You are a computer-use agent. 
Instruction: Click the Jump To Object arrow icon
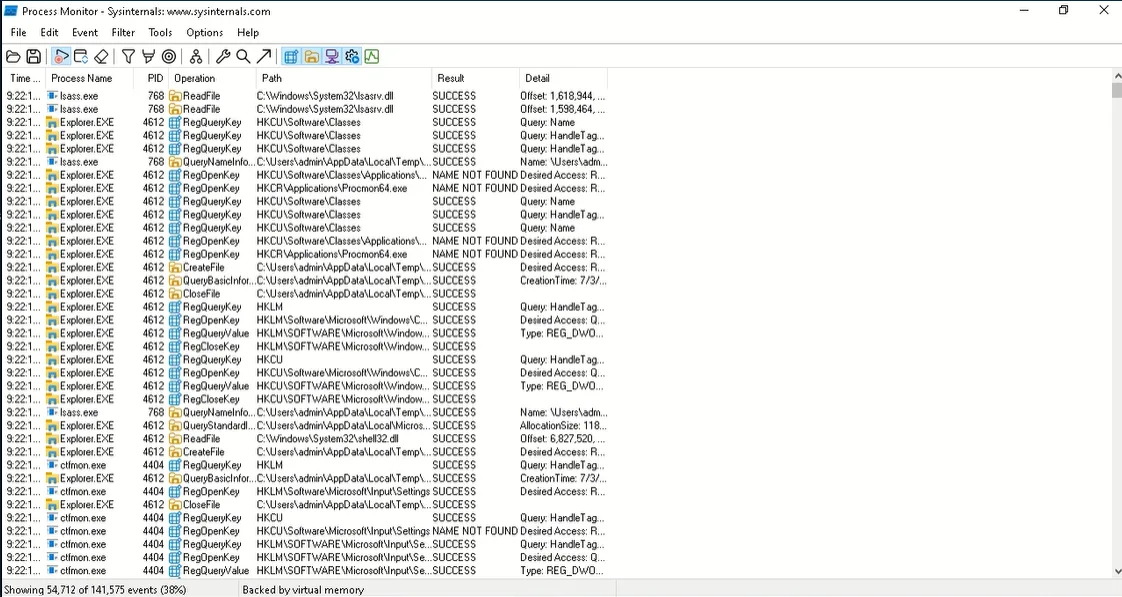tap(264, 57)
